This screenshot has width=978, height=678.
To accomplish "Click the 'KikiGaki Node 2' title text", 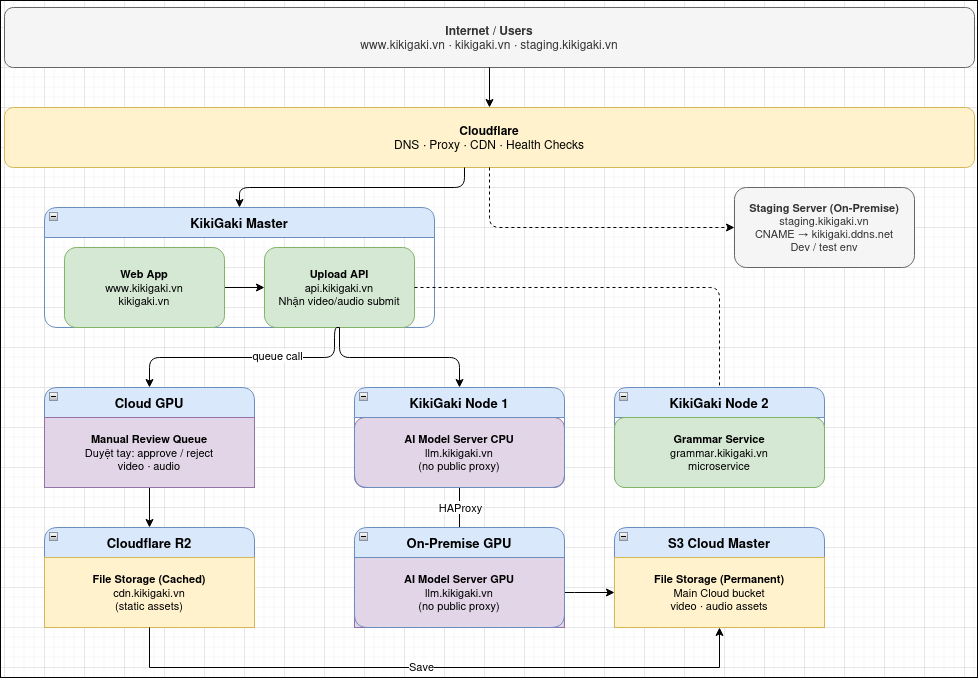I will (x=719, y=404).
